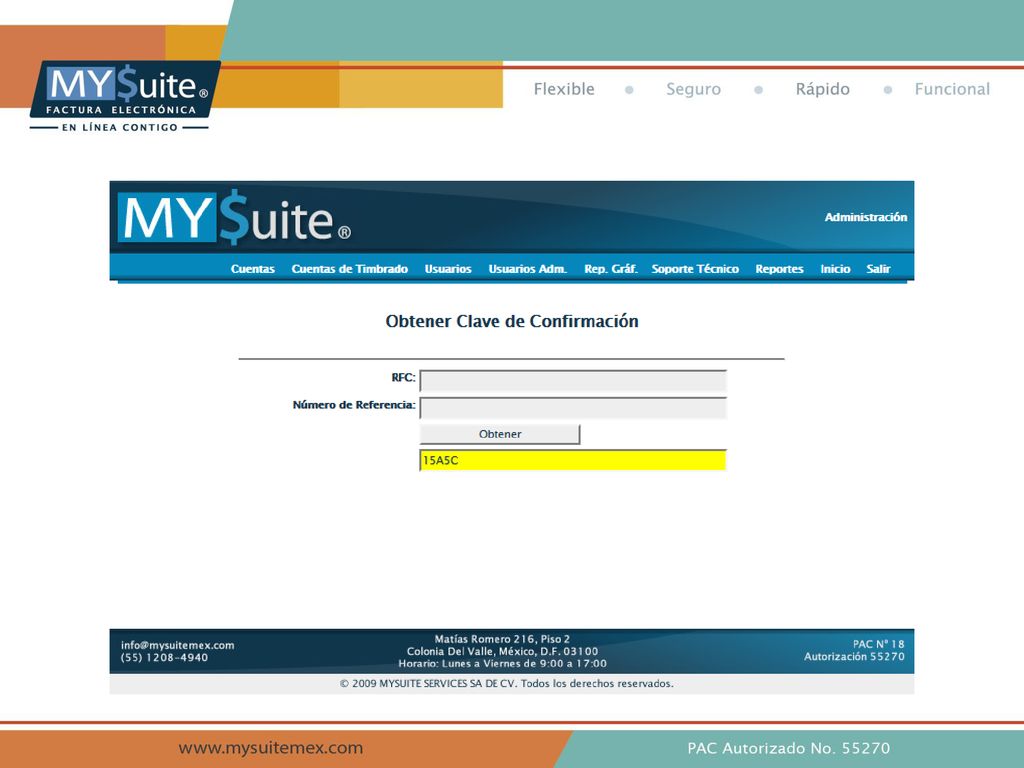Image resolution: width=1024 pixels, height=768 pixels.
Task: Click 'PAC N° 18' footer text
Action: pos(878,644)
